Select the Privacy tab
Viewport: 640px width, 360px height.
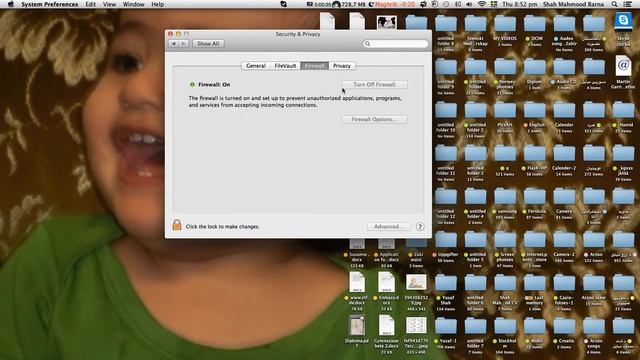pyautogui.click(x=342, y=66)
